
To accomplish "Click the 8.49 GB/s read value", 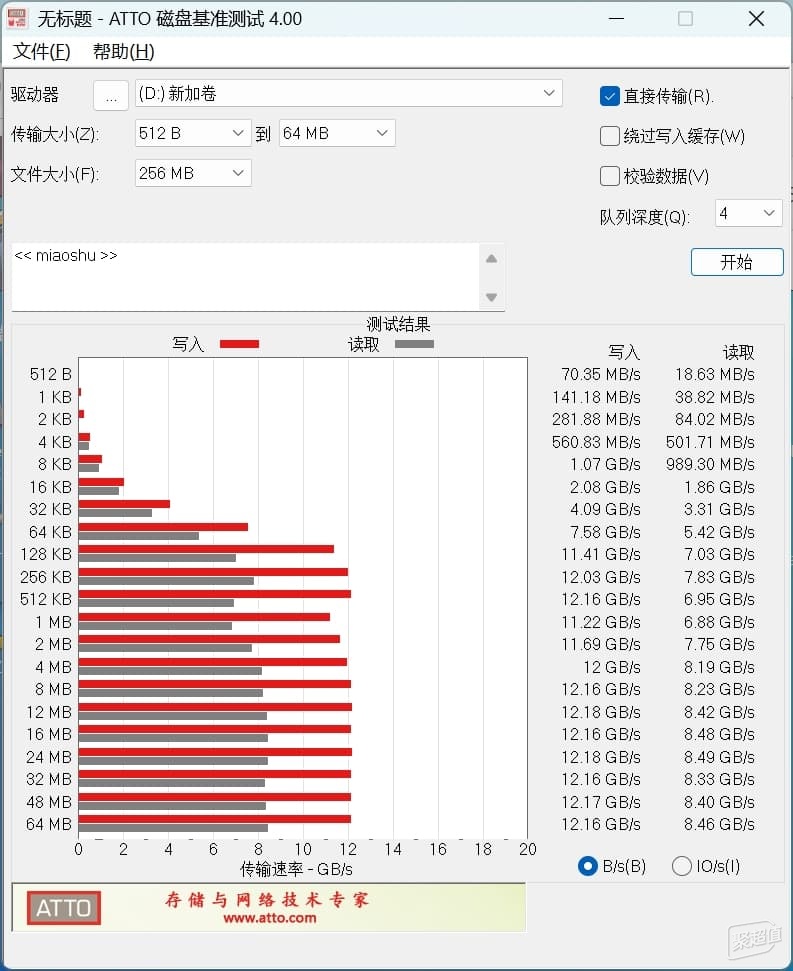I will (719, 757).
